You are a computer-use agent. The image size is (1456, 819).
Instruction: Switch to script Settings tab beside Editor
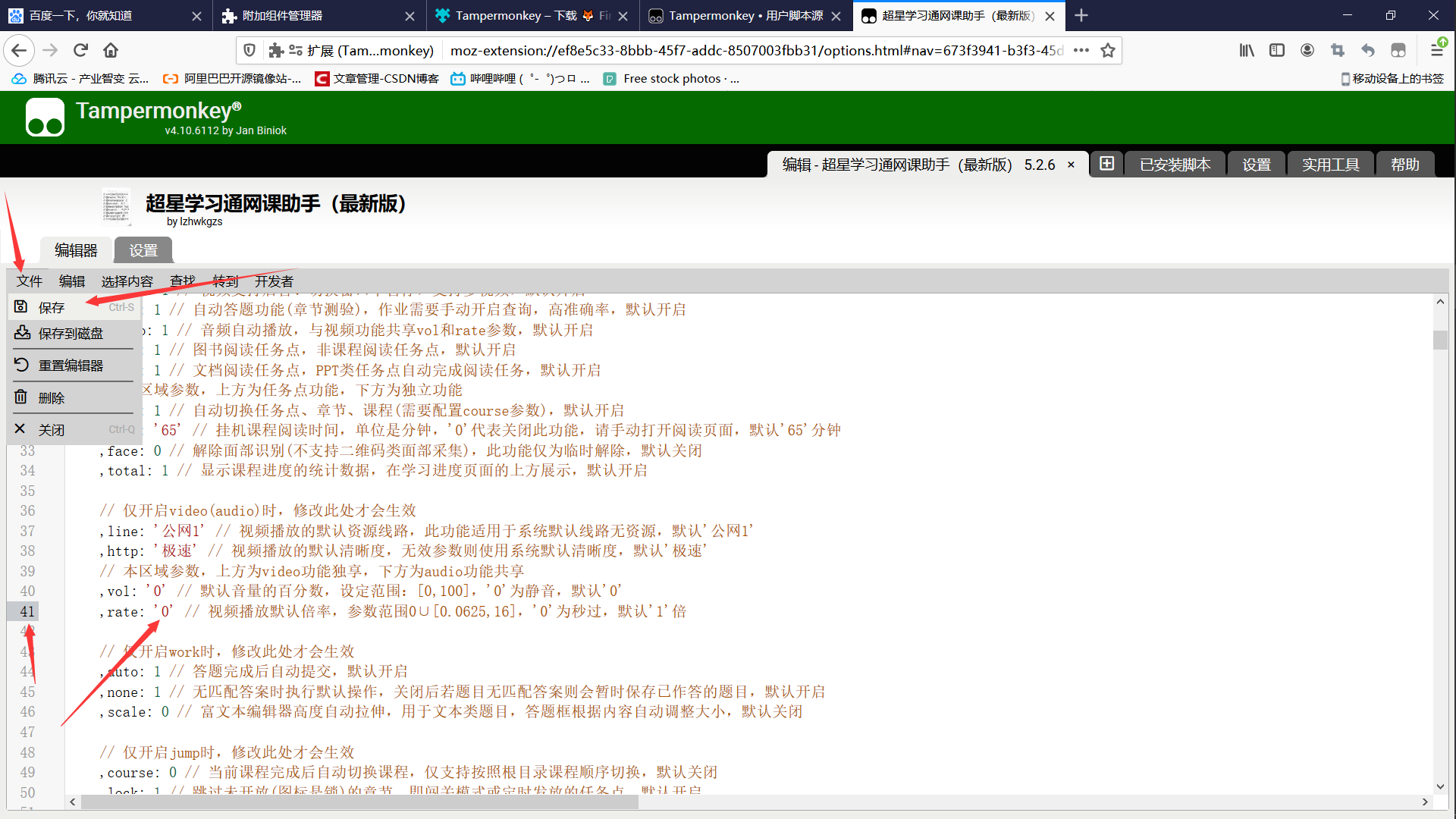[x=143, y=250]
